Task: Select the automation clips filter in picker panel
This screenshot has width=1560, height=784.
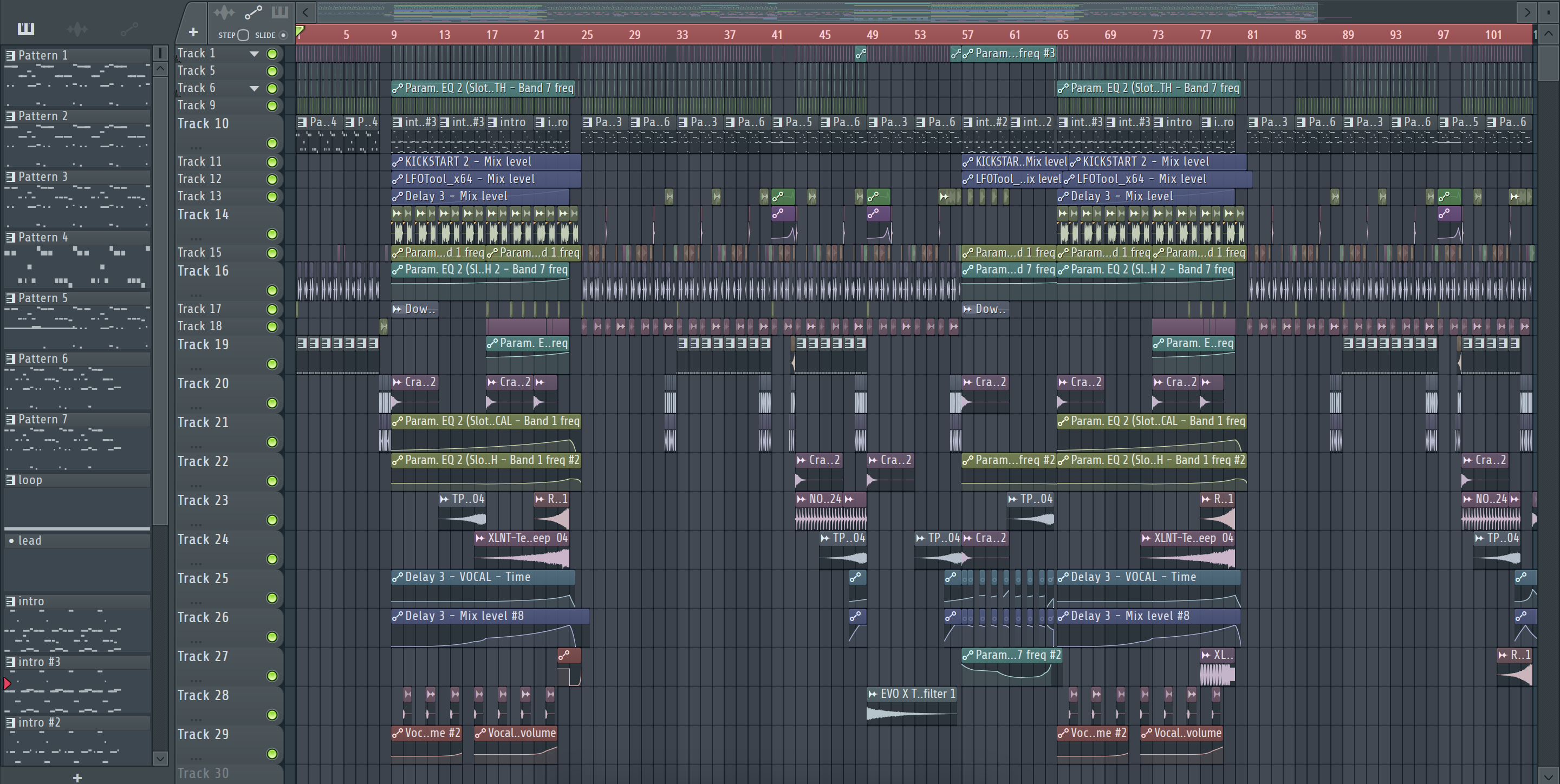Action: 129,29
